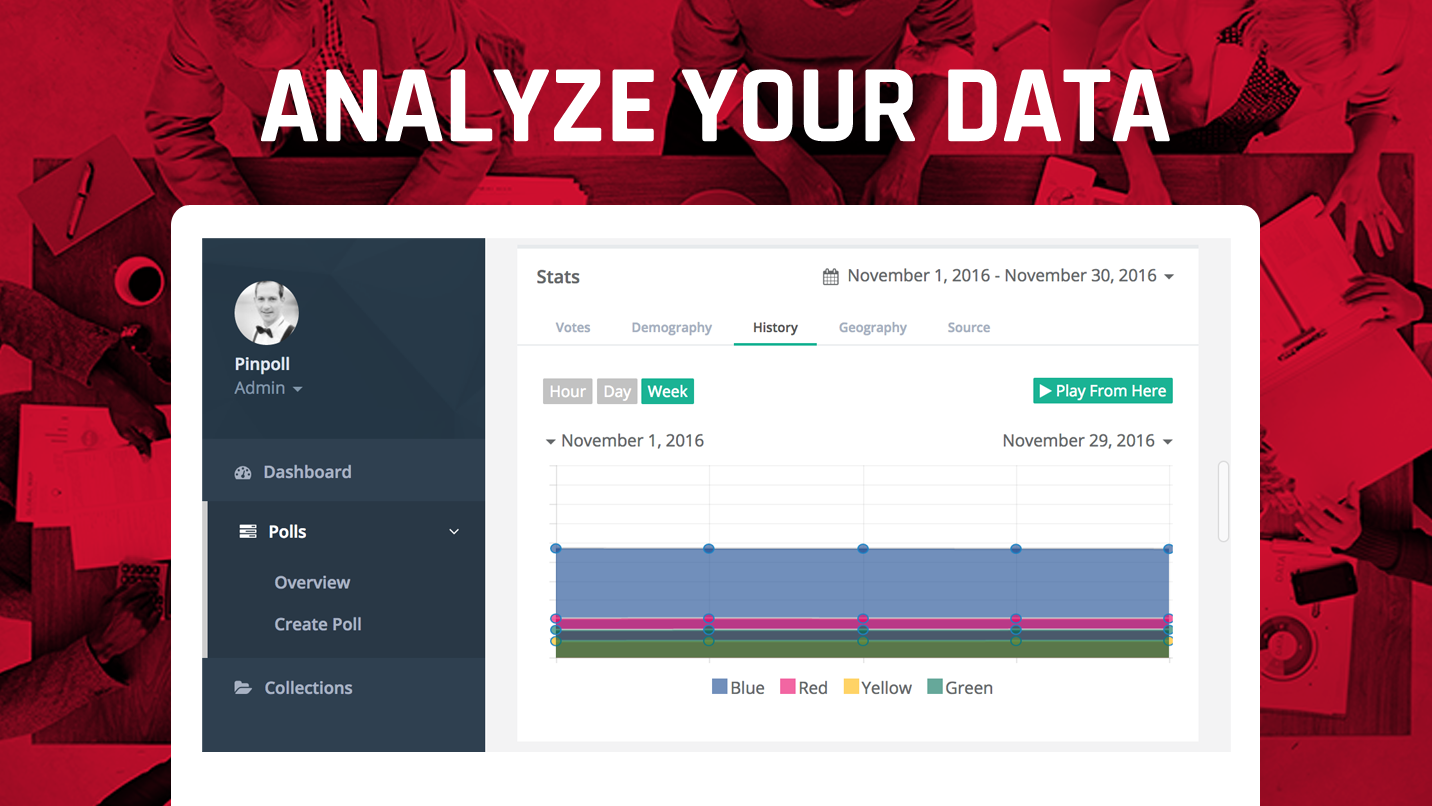Switch to the Demography tab
Screen dimensions: 1432x806
672,327
